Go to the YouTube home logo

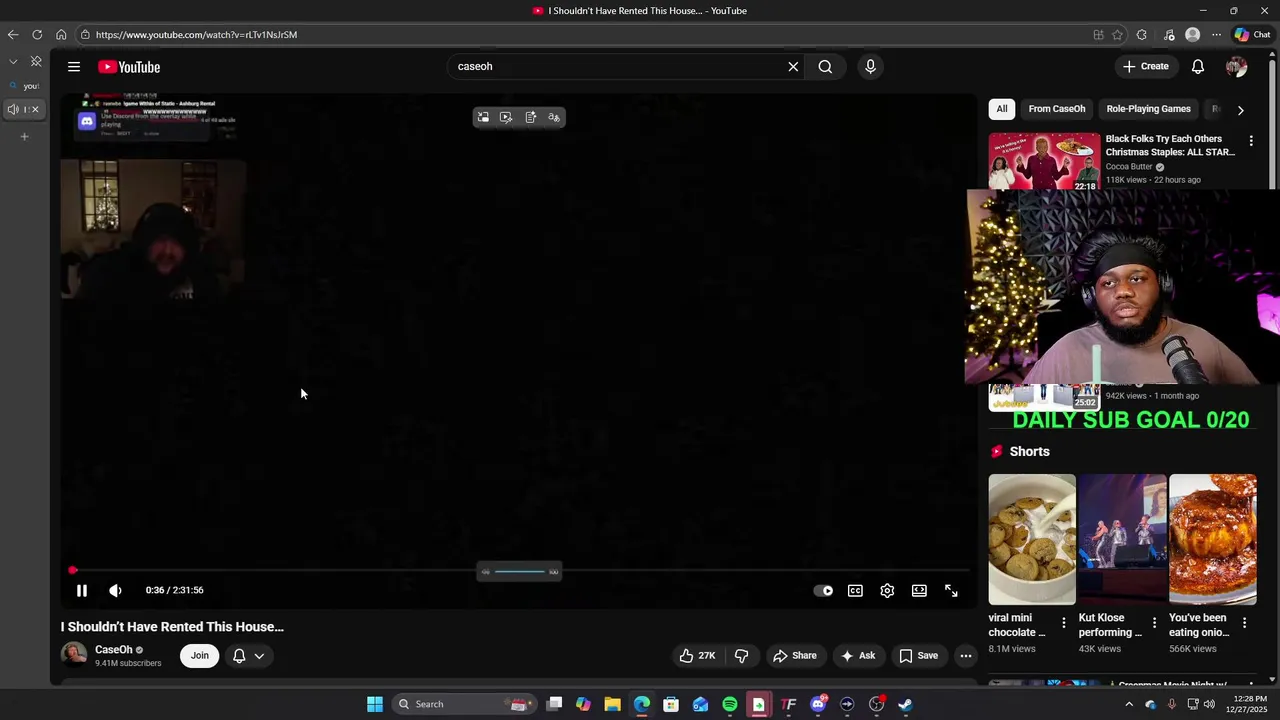[129, 67]
